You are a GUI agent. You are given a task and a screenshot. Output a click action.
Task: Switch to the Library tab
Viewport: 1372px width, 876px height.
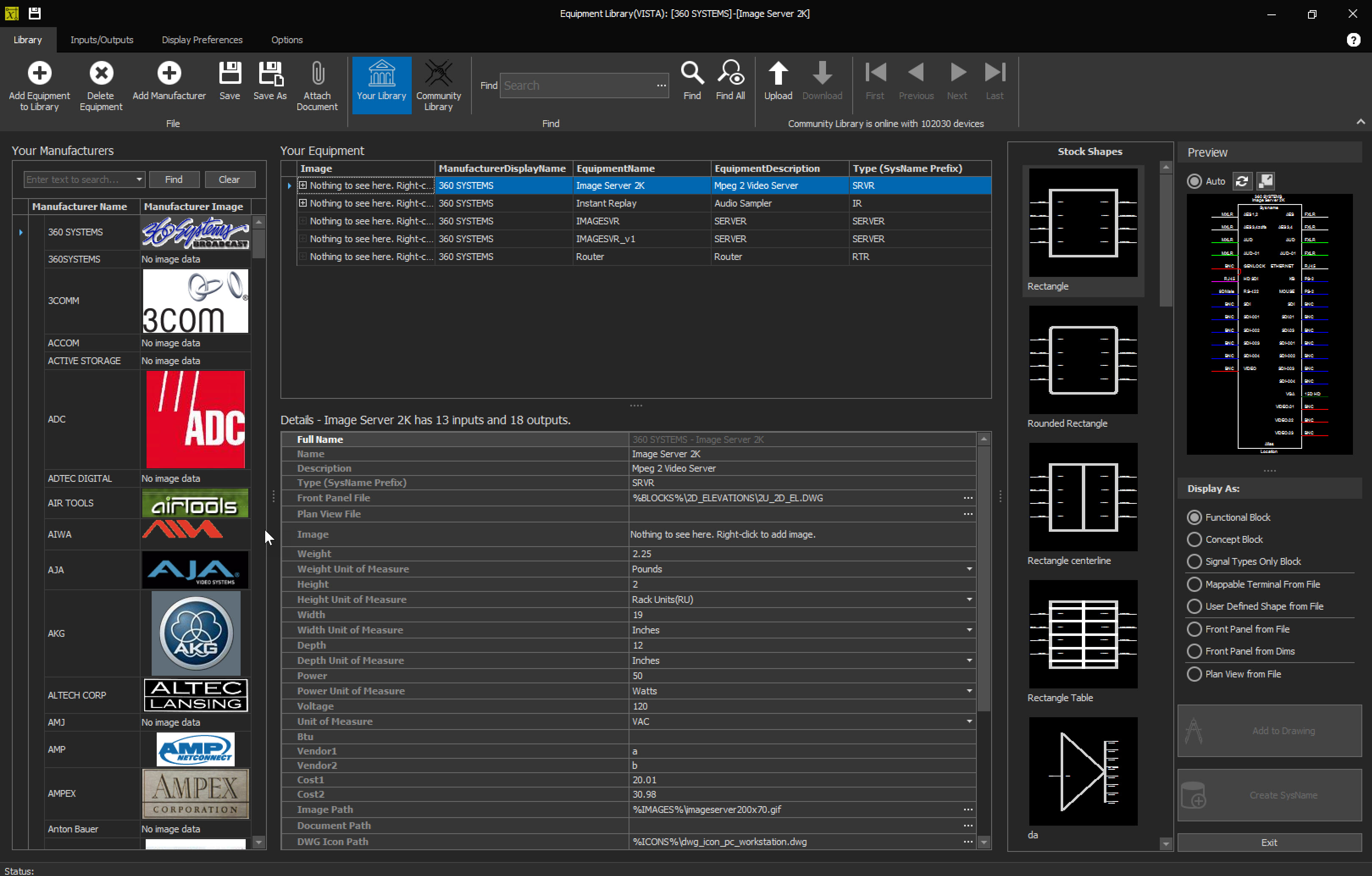tap(28, 40)
